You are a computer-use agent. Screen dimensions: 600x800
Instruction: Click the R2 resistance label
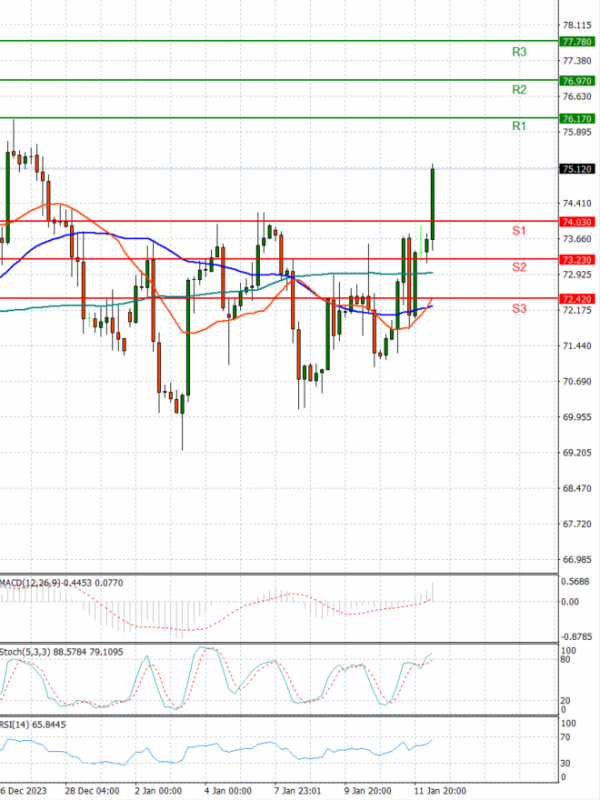coord(519,89)
